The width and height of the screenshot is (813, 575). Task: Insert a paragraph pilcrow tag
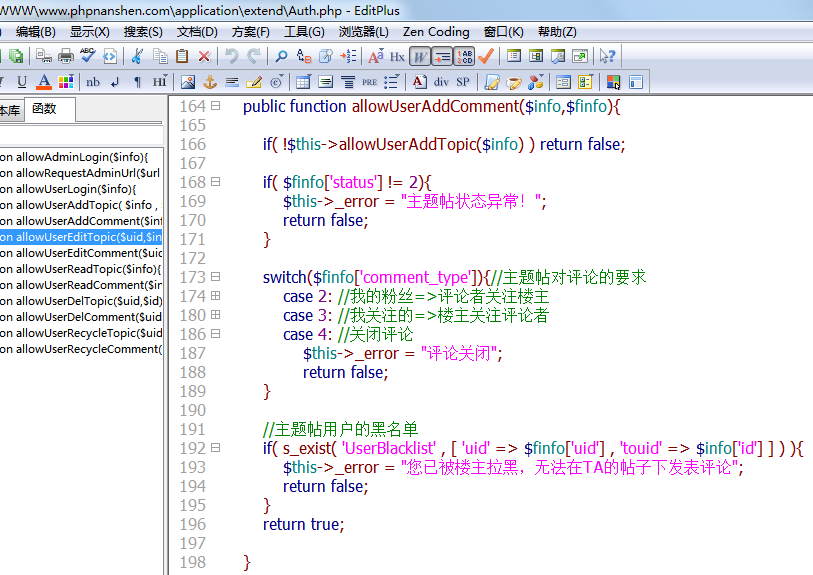137,82
